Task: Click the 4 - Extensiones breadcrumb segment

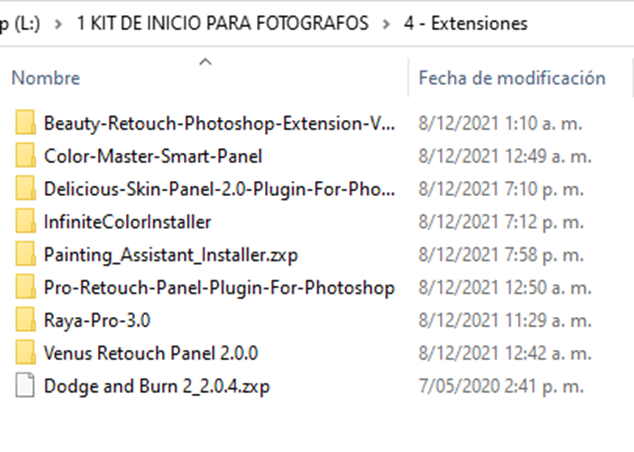Action: [x=465, y=23]
